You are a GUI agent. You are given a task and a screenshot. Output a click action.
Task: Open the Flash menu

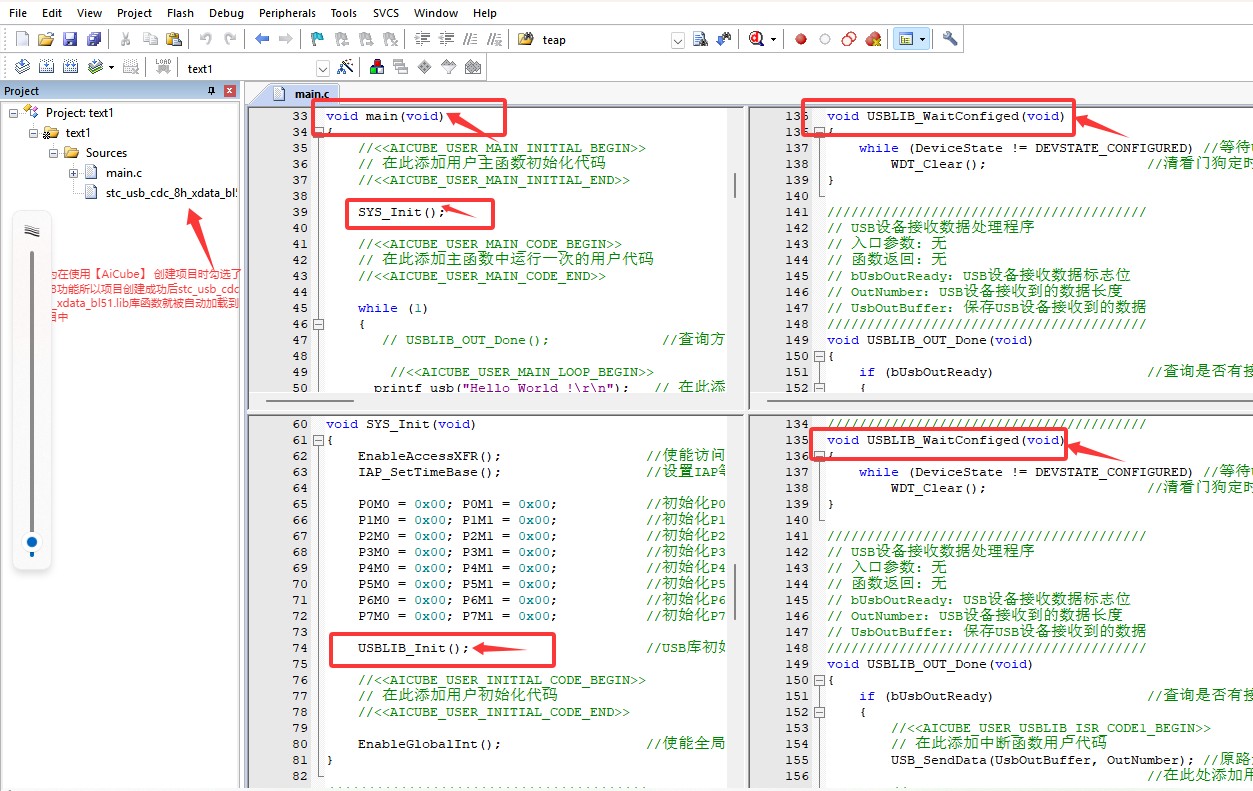click(181, 13)
